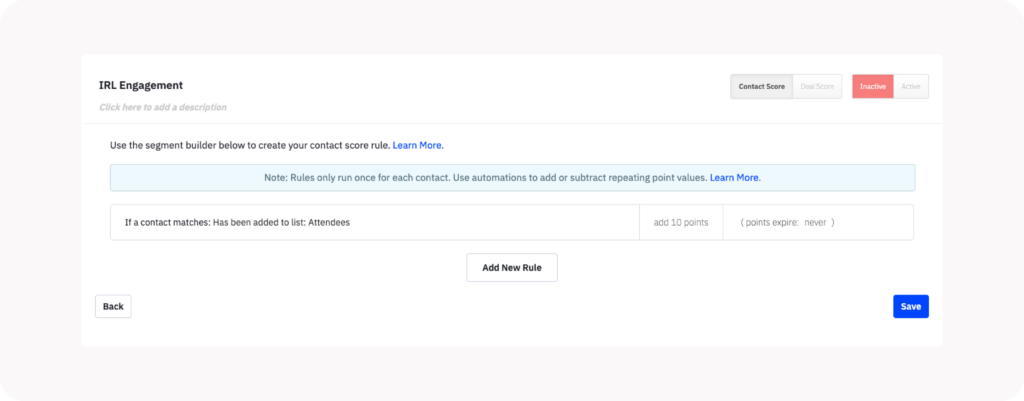Click 'Click here to add a description'
The width and height of the screenshot is (1024, 401).
pos(163,107)
